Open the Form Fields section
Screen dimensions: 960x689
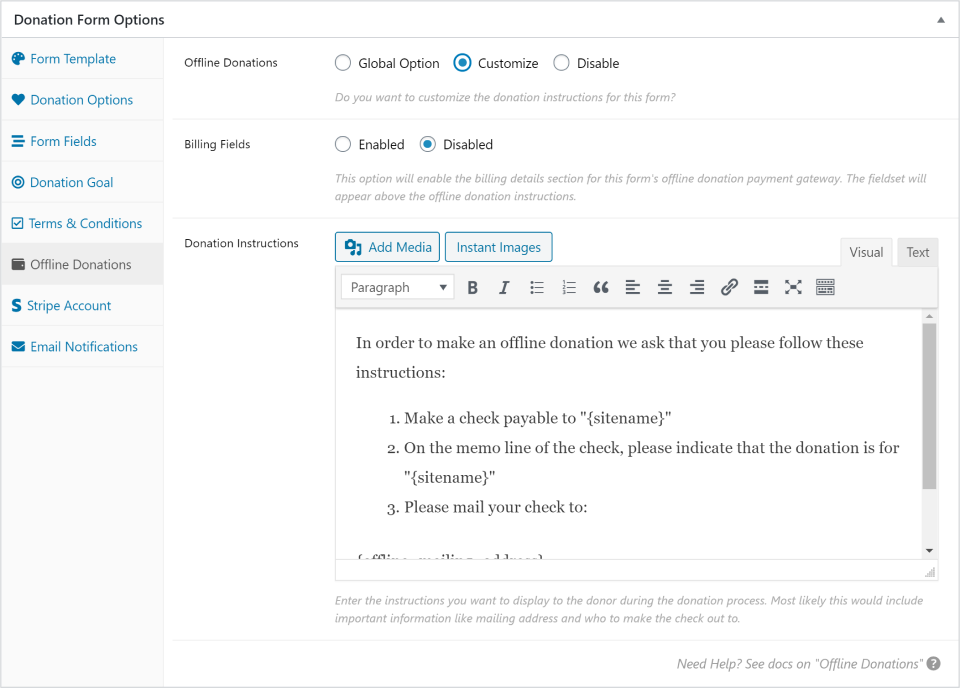click(x=82, y=141)
